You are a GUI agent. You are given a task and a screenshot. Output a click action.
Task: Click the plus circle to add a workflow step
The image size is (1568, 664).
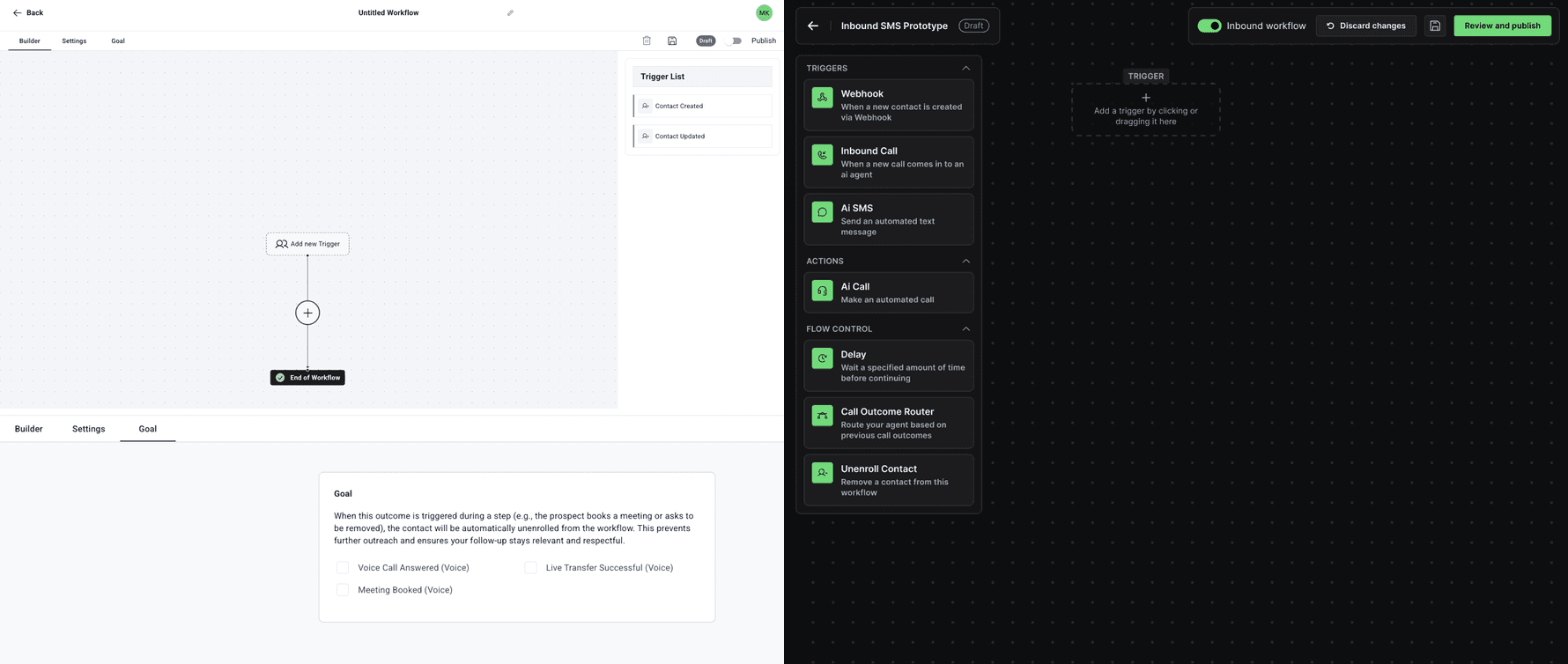307,313
